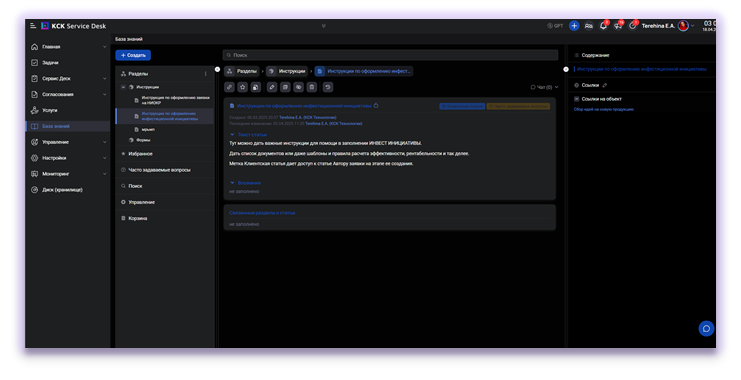Expand the top panel double chevron
The height and width of the screenshot is (380, 741).
[324, 26]
